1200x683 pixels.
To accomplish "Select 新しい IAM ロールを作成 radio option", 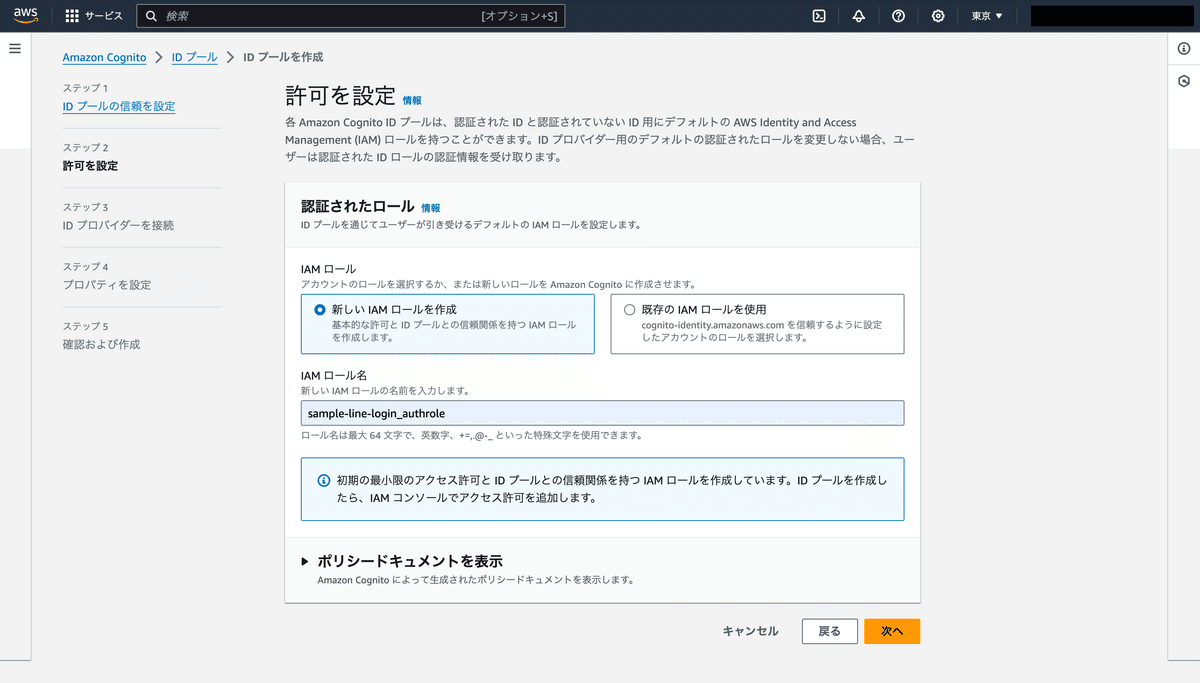I will pyautogui.click(x=320, y=310).
